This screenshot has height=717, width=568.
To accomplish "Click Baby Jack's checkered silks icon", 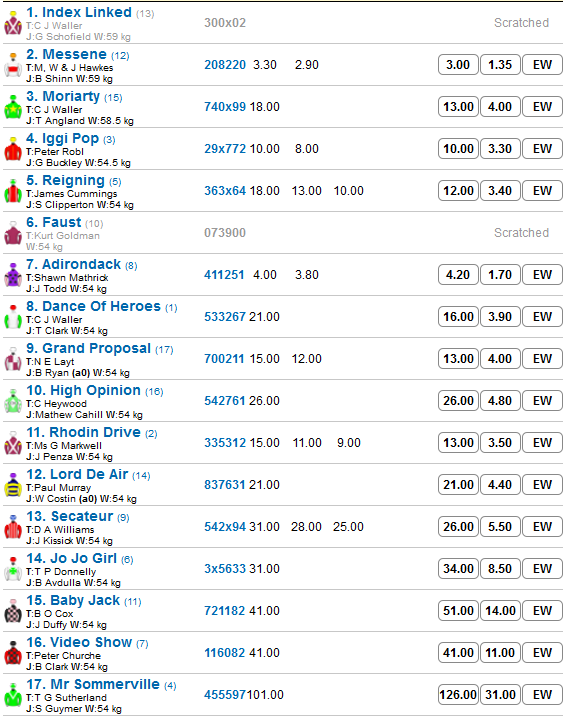I will 13,611.
